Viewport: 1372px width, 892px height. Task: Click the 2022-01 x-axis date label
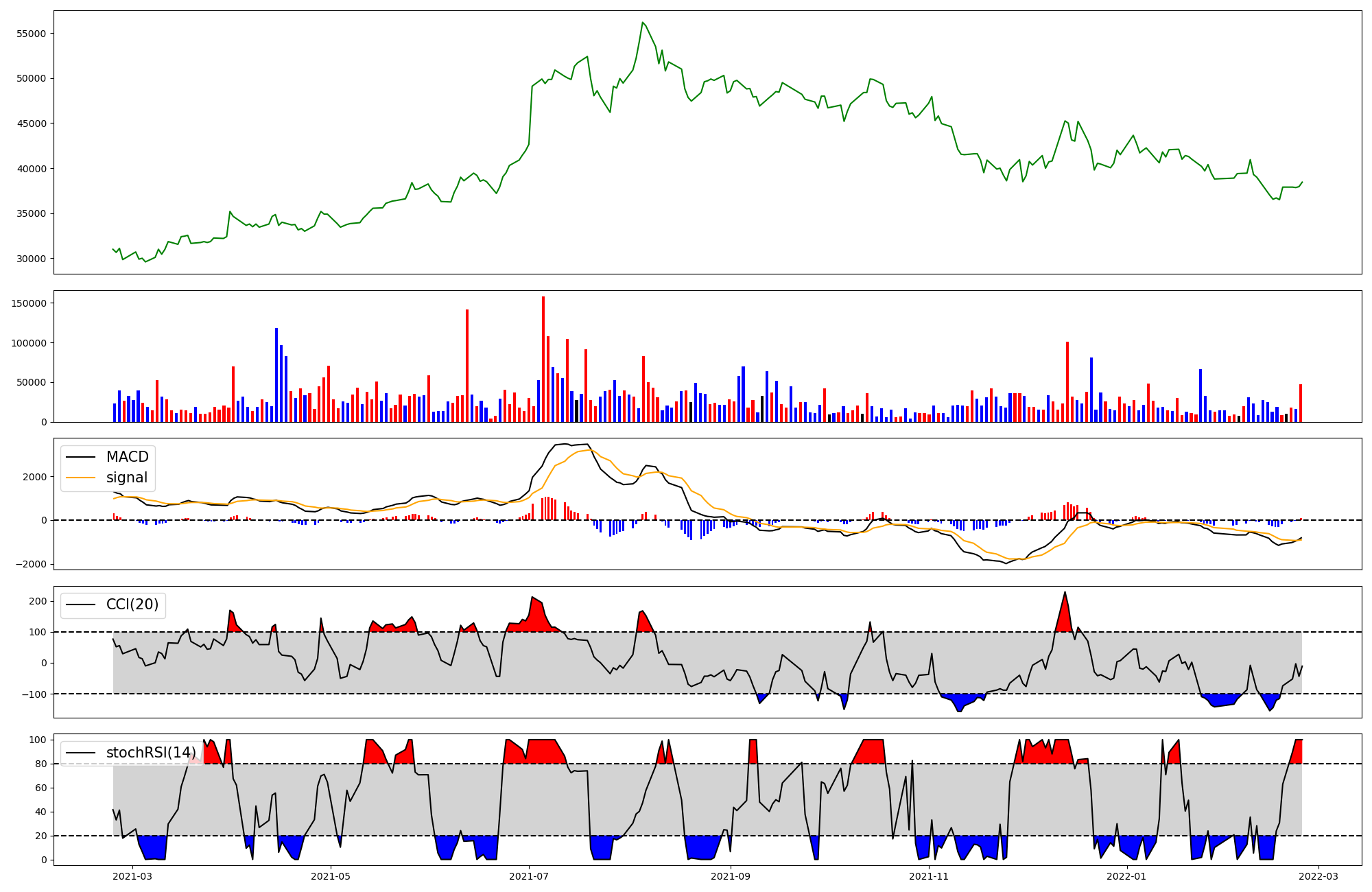[x=1126, y=876]
